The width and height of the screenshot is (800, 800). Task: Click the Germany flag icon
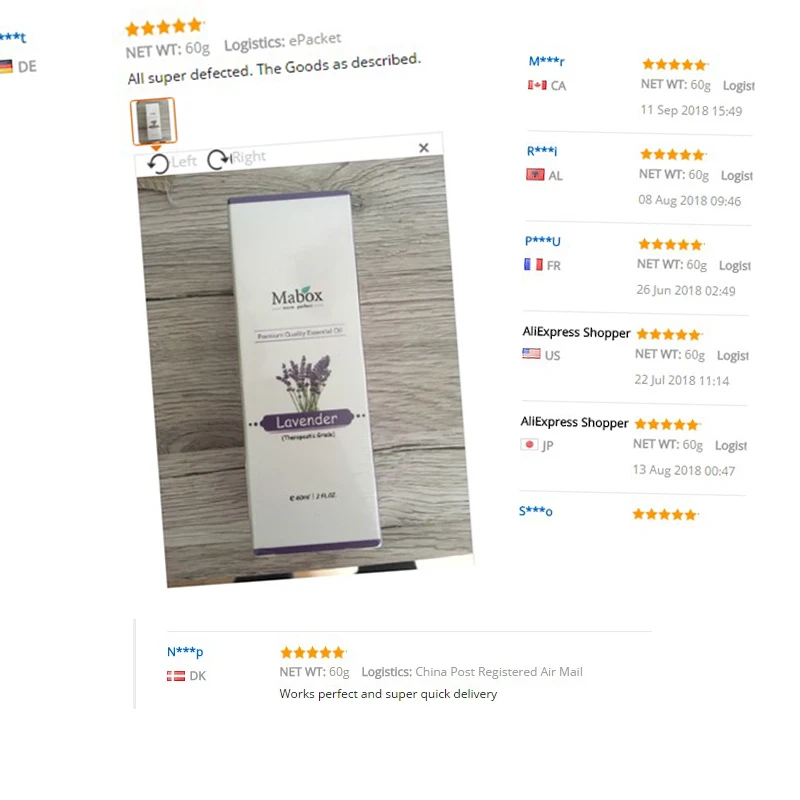click(x=6, y=67)
